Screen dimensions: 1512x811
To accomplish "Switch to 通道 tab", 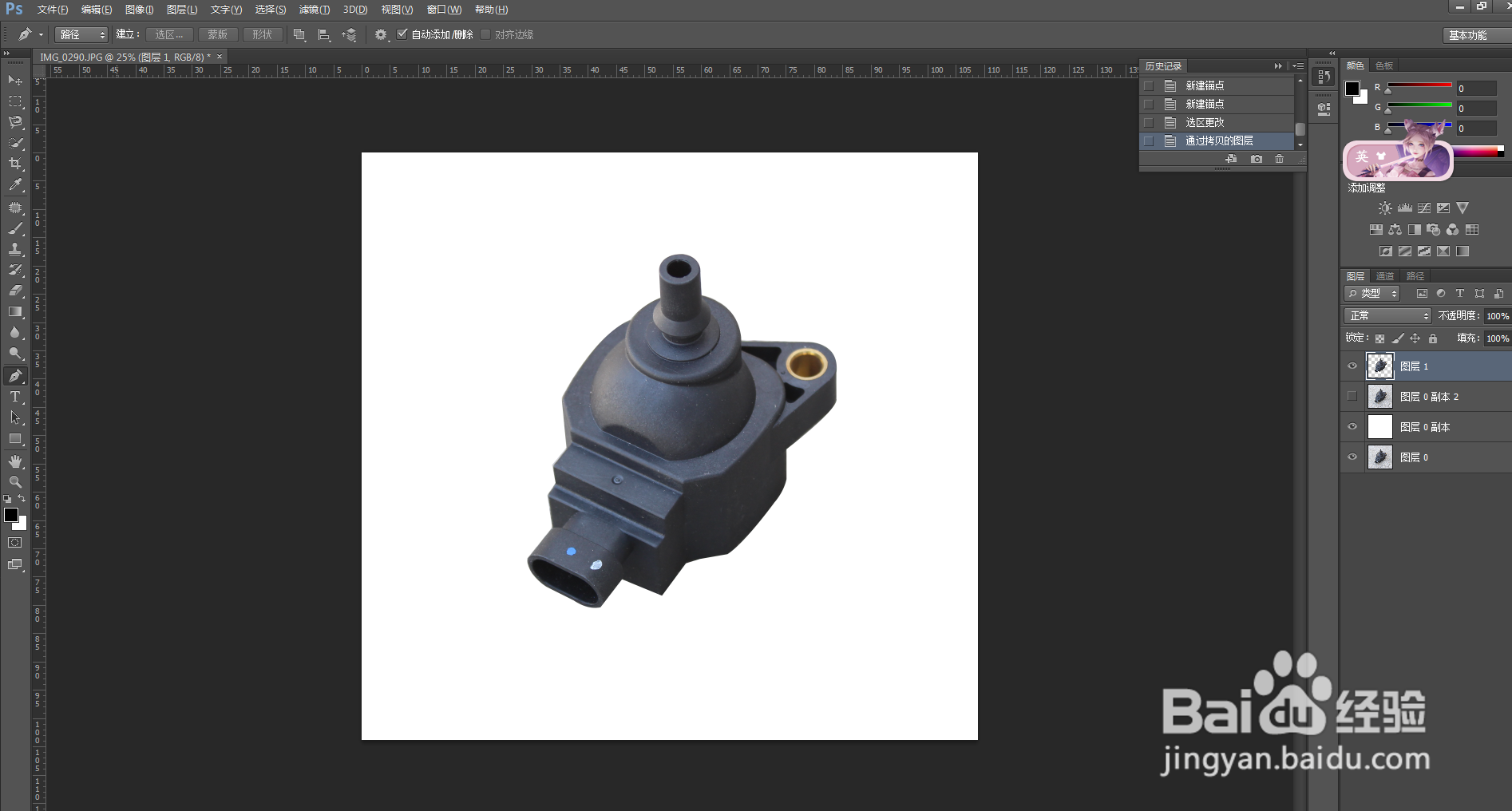I will coord(1385,276).
